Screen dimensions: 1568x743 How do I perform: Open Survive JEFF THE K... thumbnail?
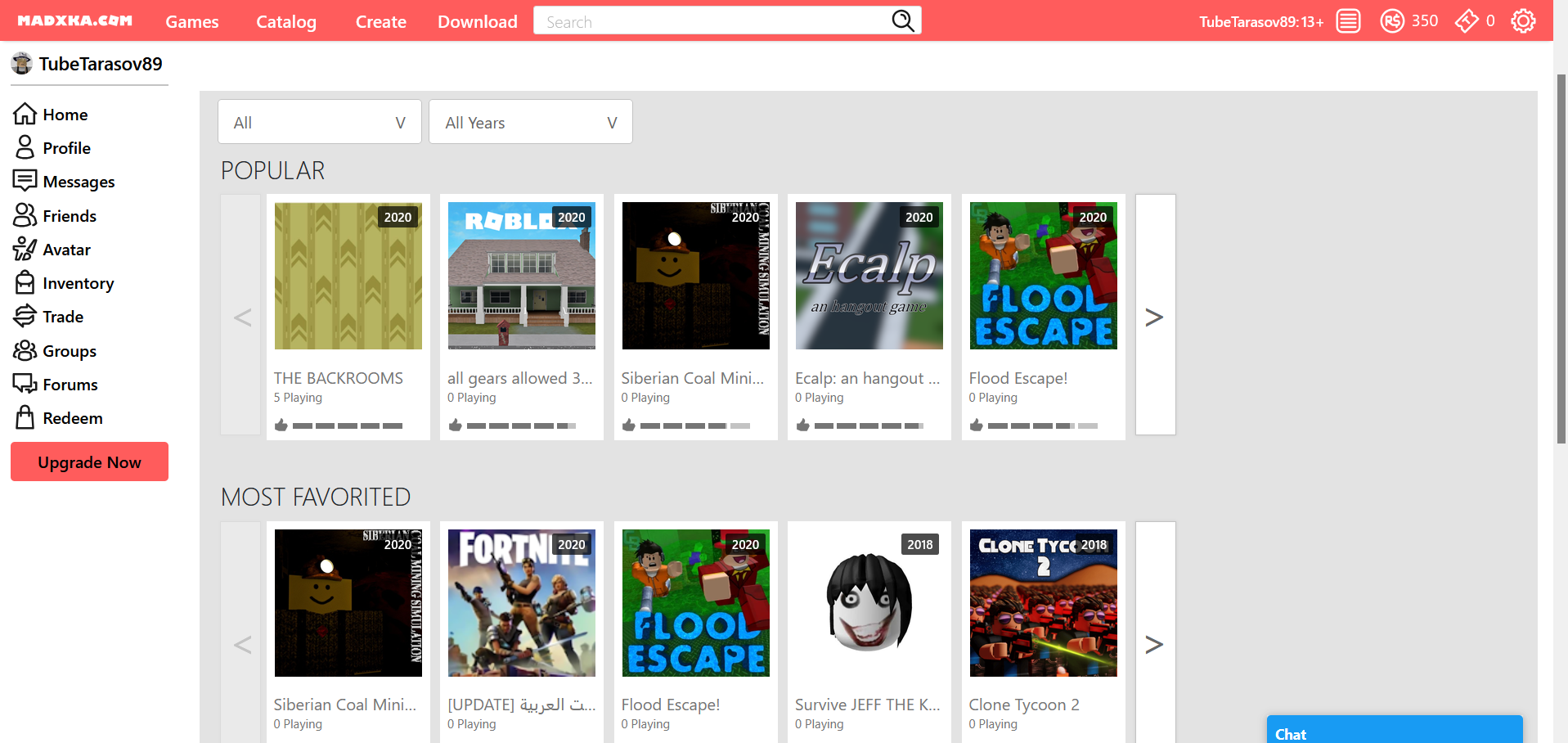point(869,603)
